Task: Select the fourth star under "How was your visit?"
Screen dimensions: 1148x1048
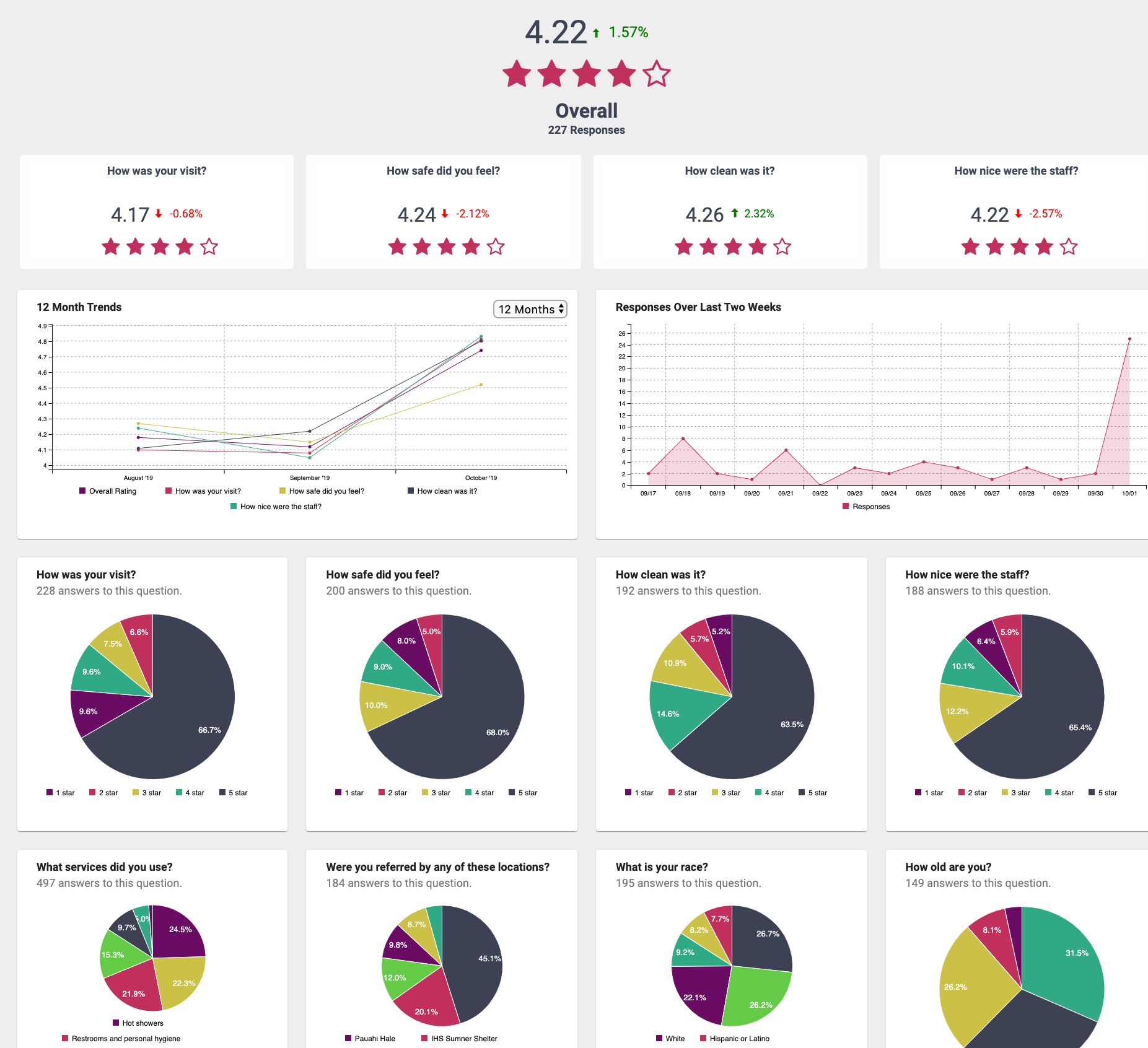Action: (x=185, y=246)
